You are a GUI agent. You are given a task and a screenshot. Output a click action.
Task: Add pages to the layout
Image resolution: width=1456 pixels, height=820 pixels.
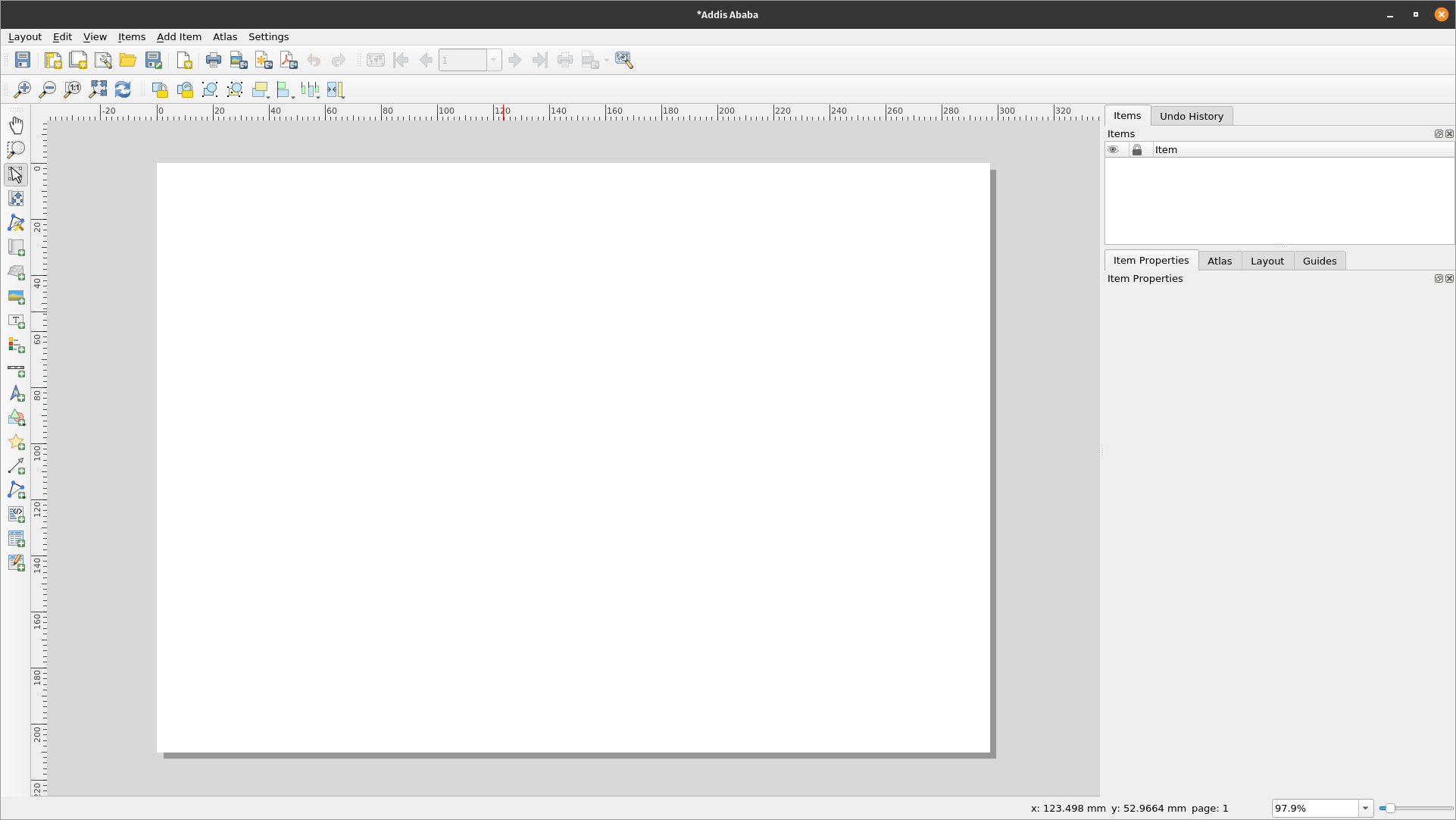[183, 60]
